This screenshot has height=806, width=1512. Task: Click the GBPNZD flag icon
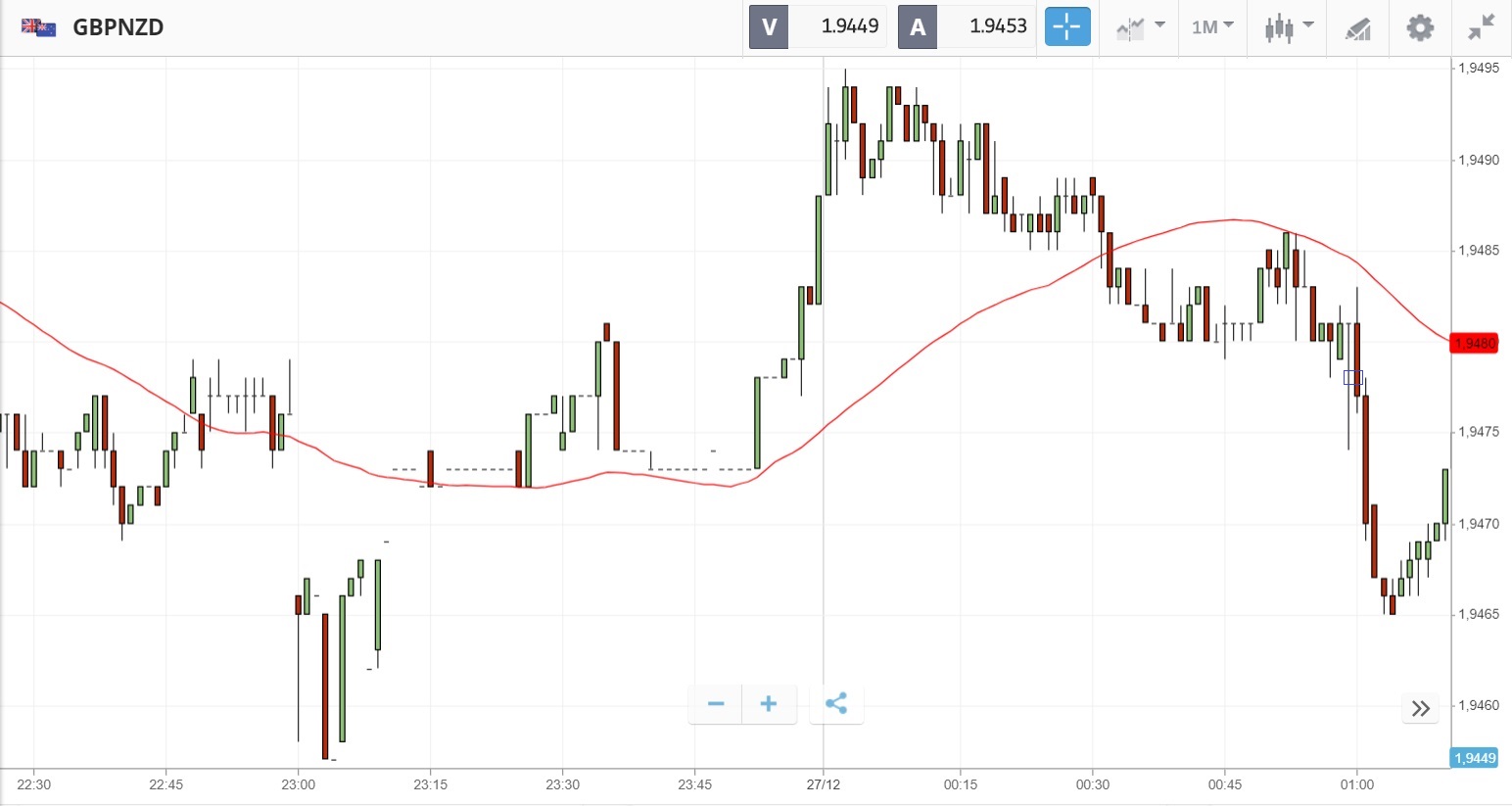click(38, 26)
